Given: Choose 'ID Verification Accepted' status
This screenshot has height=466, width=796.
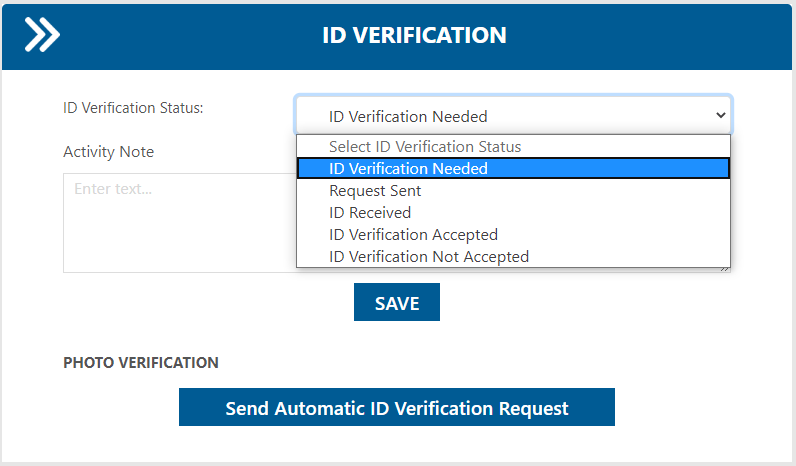Looking at the screenshot, I should pos(413,235).
